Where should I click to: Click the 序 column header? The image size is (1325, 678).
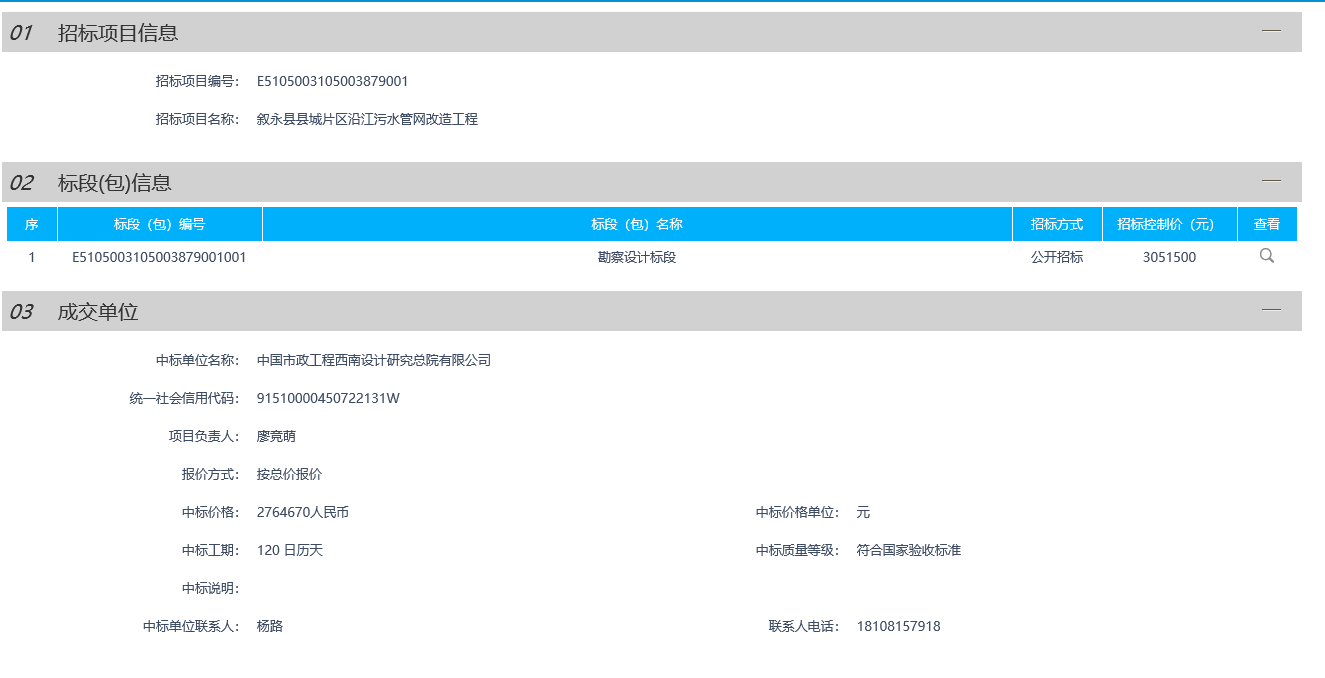click(31, 224)
